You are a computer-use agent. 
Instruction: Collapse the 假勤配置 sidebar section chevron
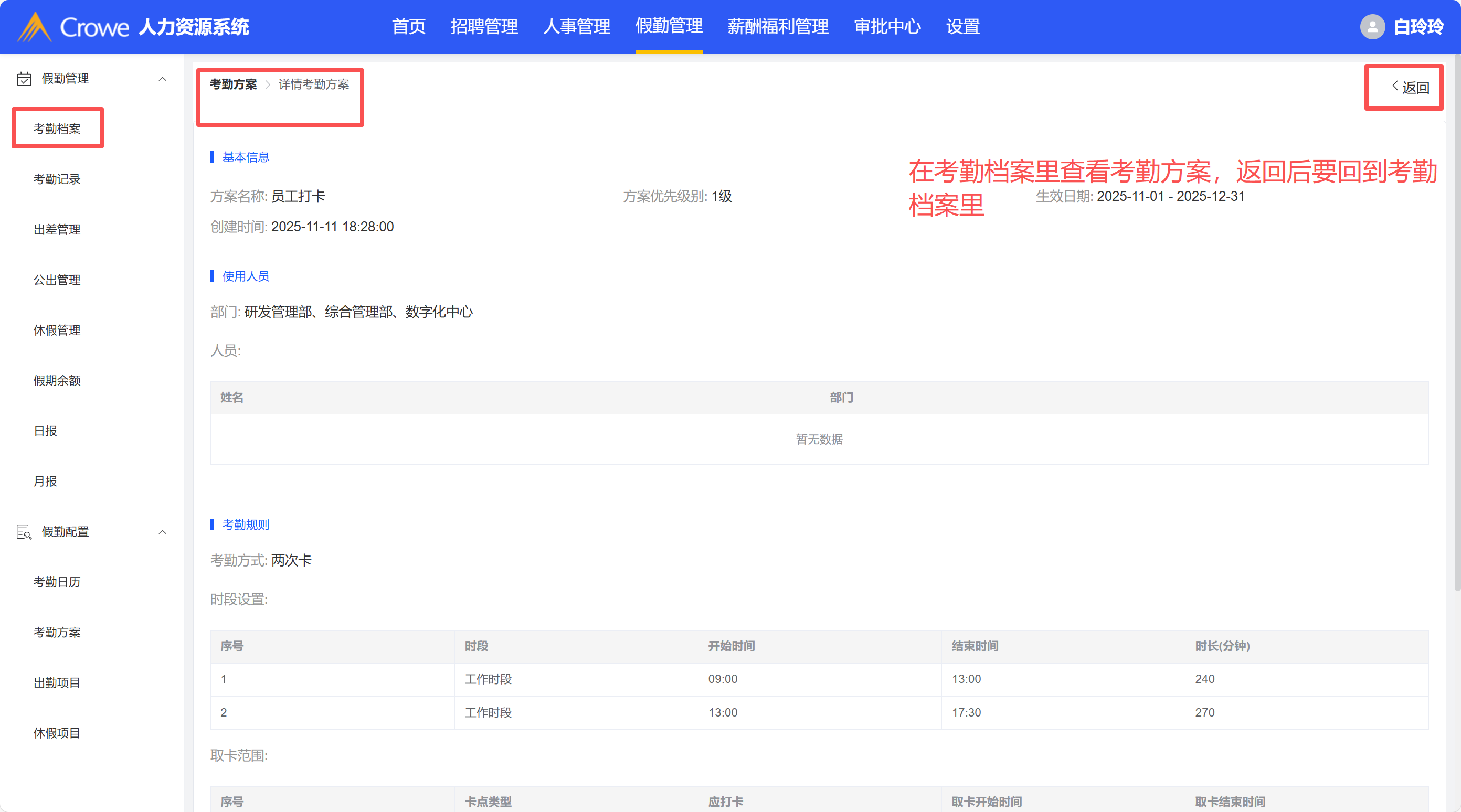(x=162, y=532)
